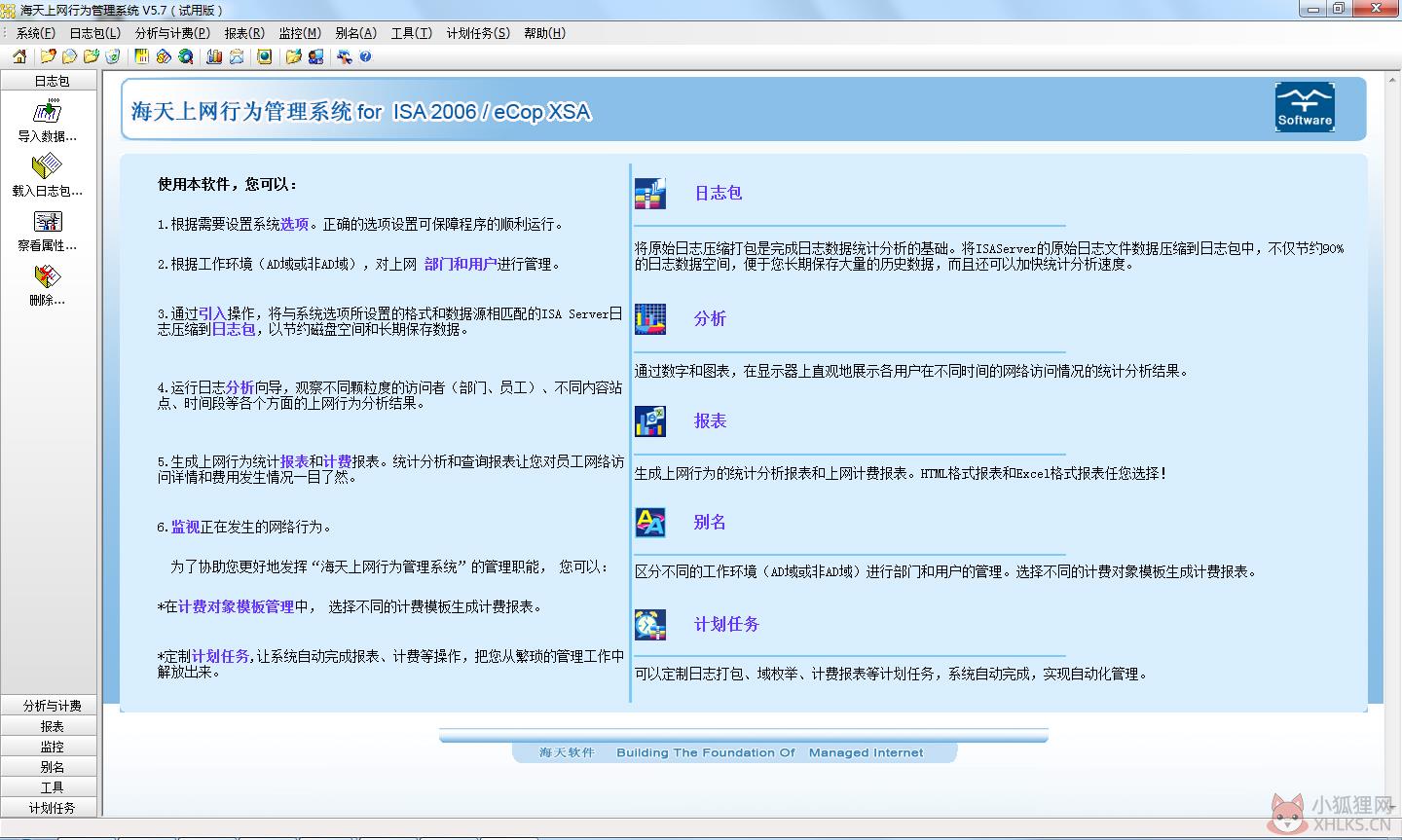
Task: Click the 海天软件 footer text
Action: pos(567,752)
